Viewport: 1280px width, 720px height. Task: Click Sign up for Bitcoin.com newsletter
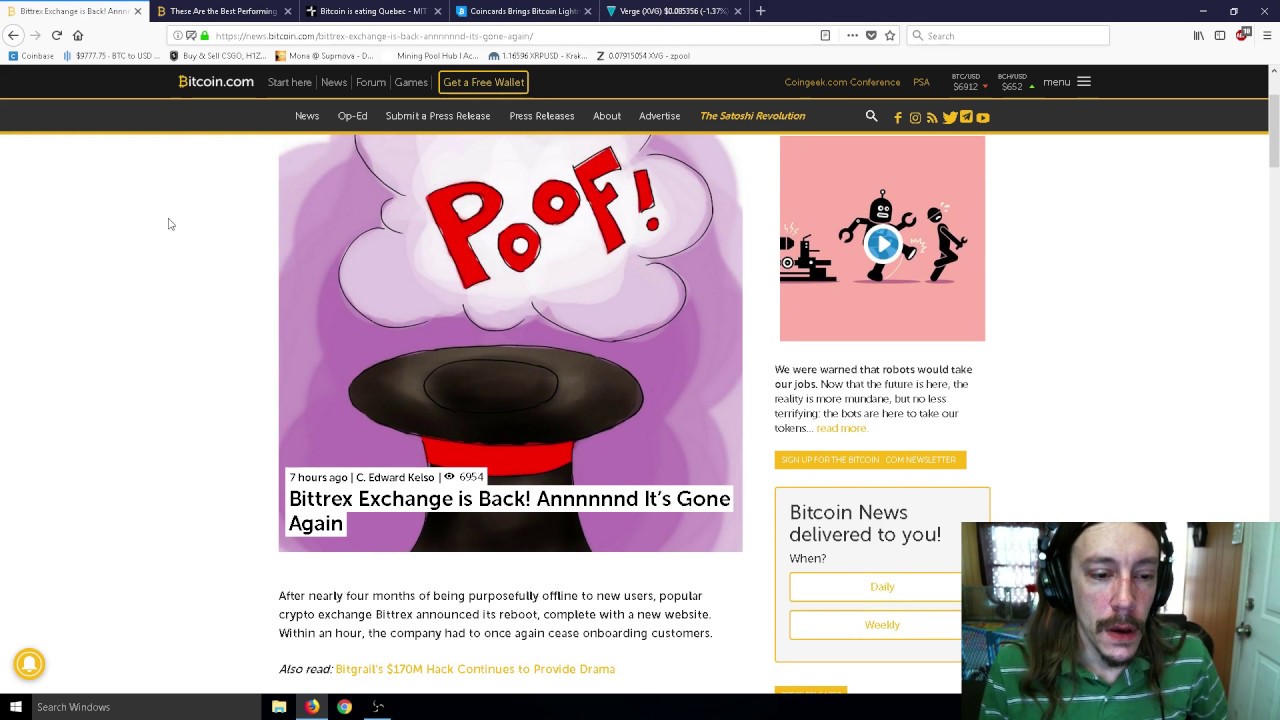click(870, 460)
